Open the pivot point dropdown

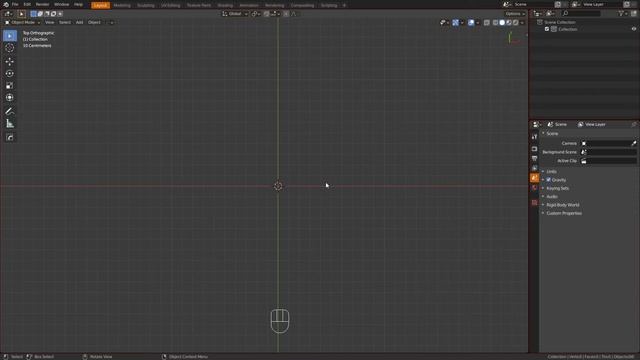click(256, 13)
